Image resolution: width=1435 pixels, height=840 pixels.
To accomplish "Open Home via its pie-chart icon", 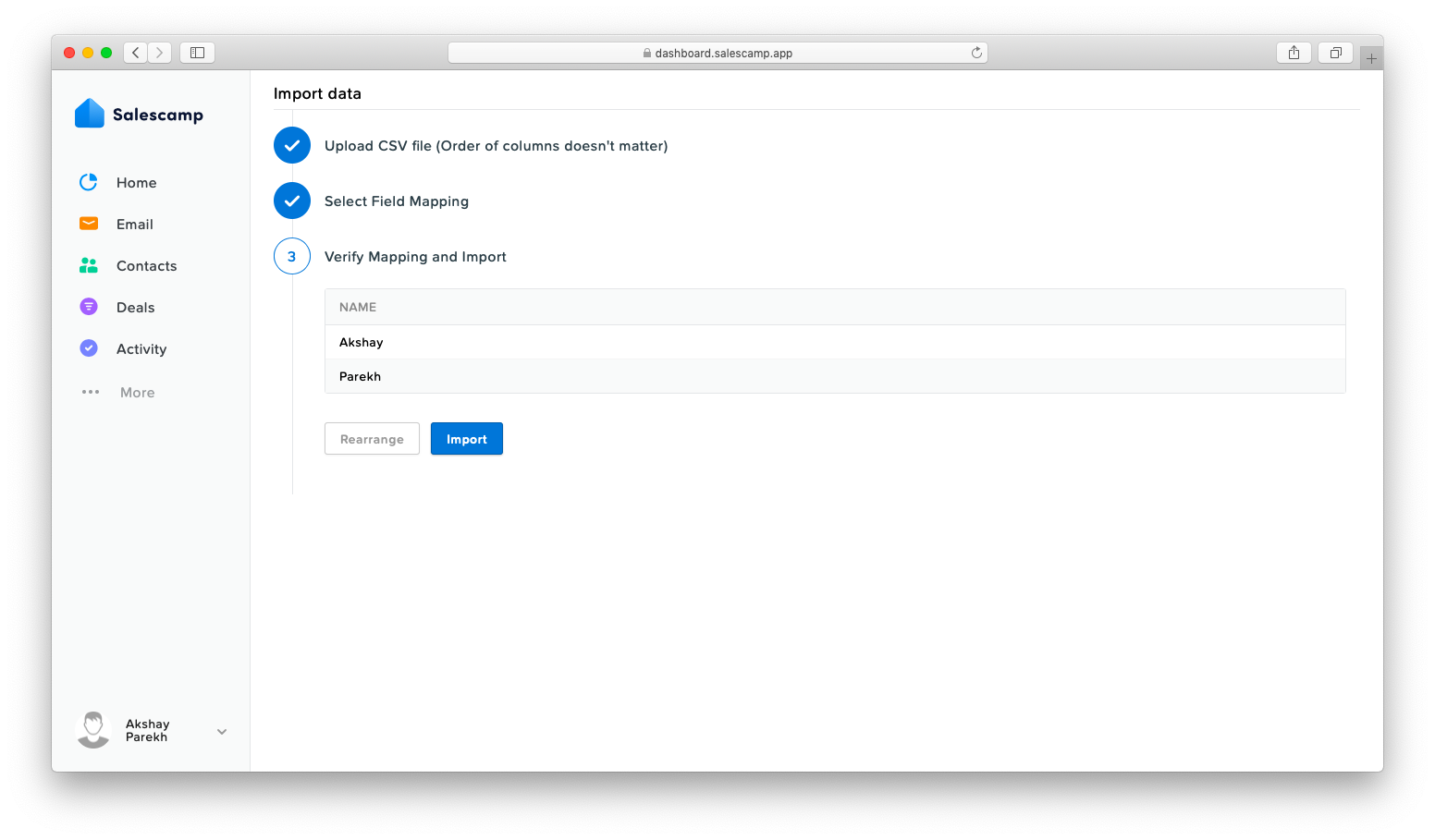I will [x=89, y=182].
